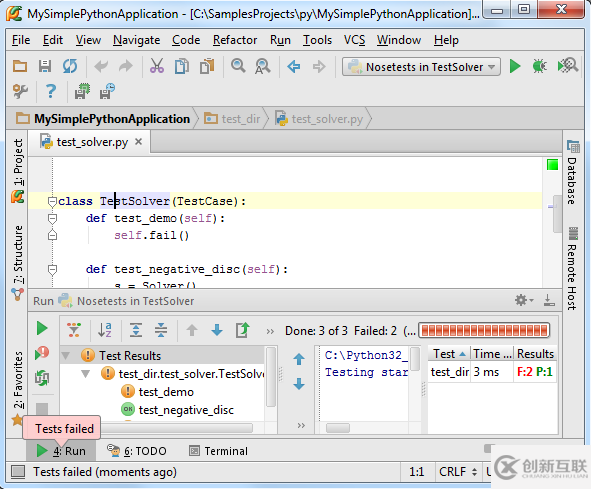
Task: Click the Rerun failed tests icon
Action: tap(42, 353)
